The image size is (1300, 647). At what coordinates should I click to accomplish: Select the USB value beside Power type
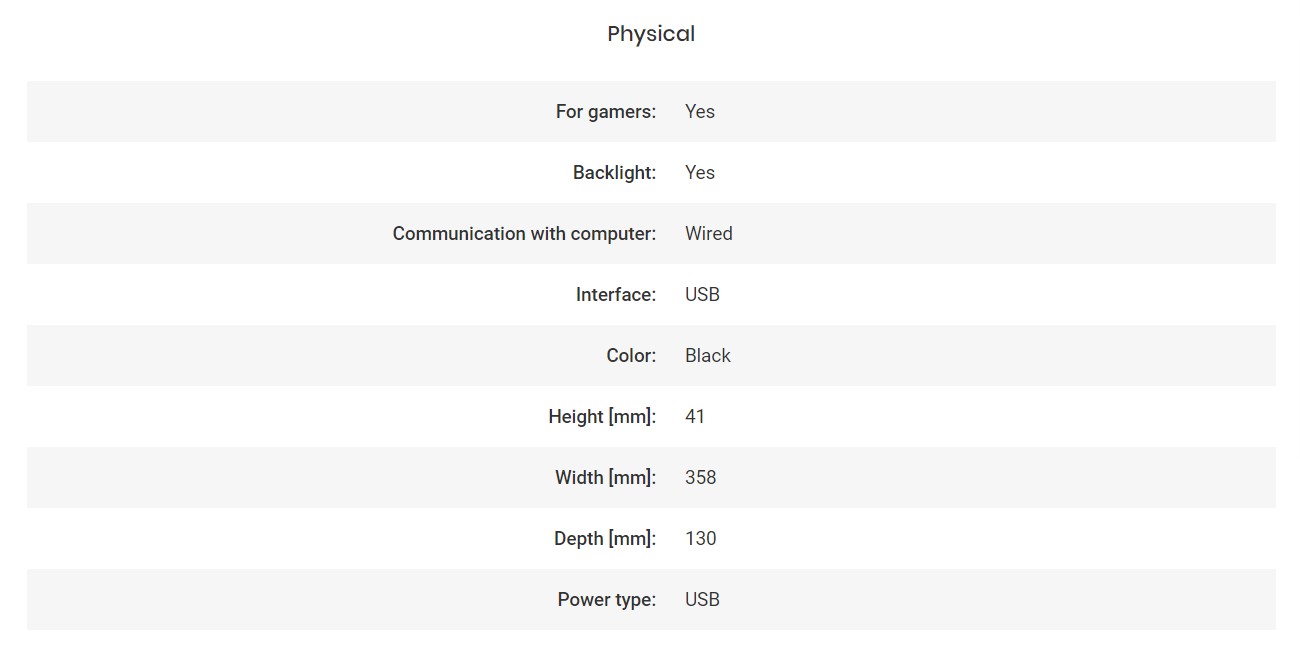pyautogui.click(x=702, y=600)
